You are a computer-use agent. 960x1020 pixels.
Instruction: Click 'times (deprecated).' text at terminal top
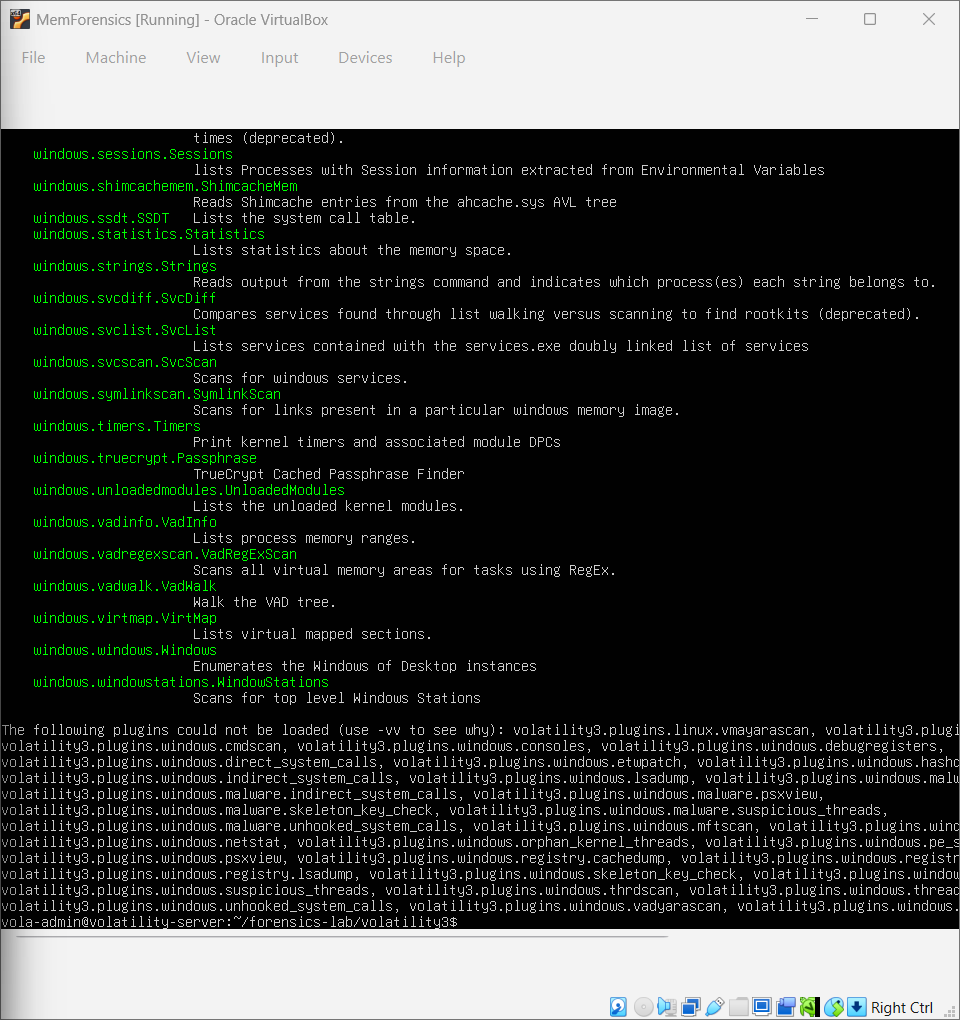coord(269,138)
